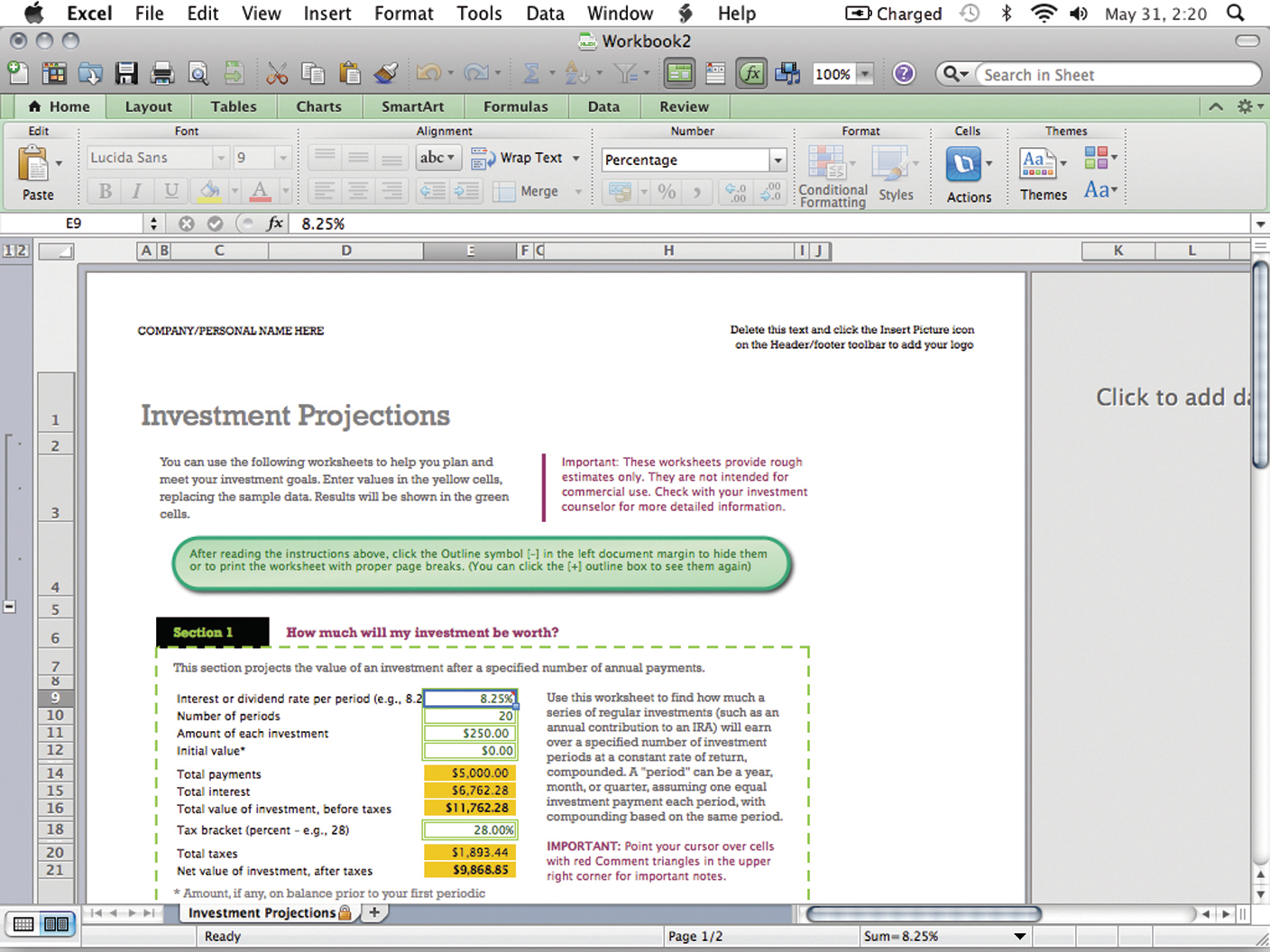
Task: Show outline level 1
Action: (x=7, y=252)
